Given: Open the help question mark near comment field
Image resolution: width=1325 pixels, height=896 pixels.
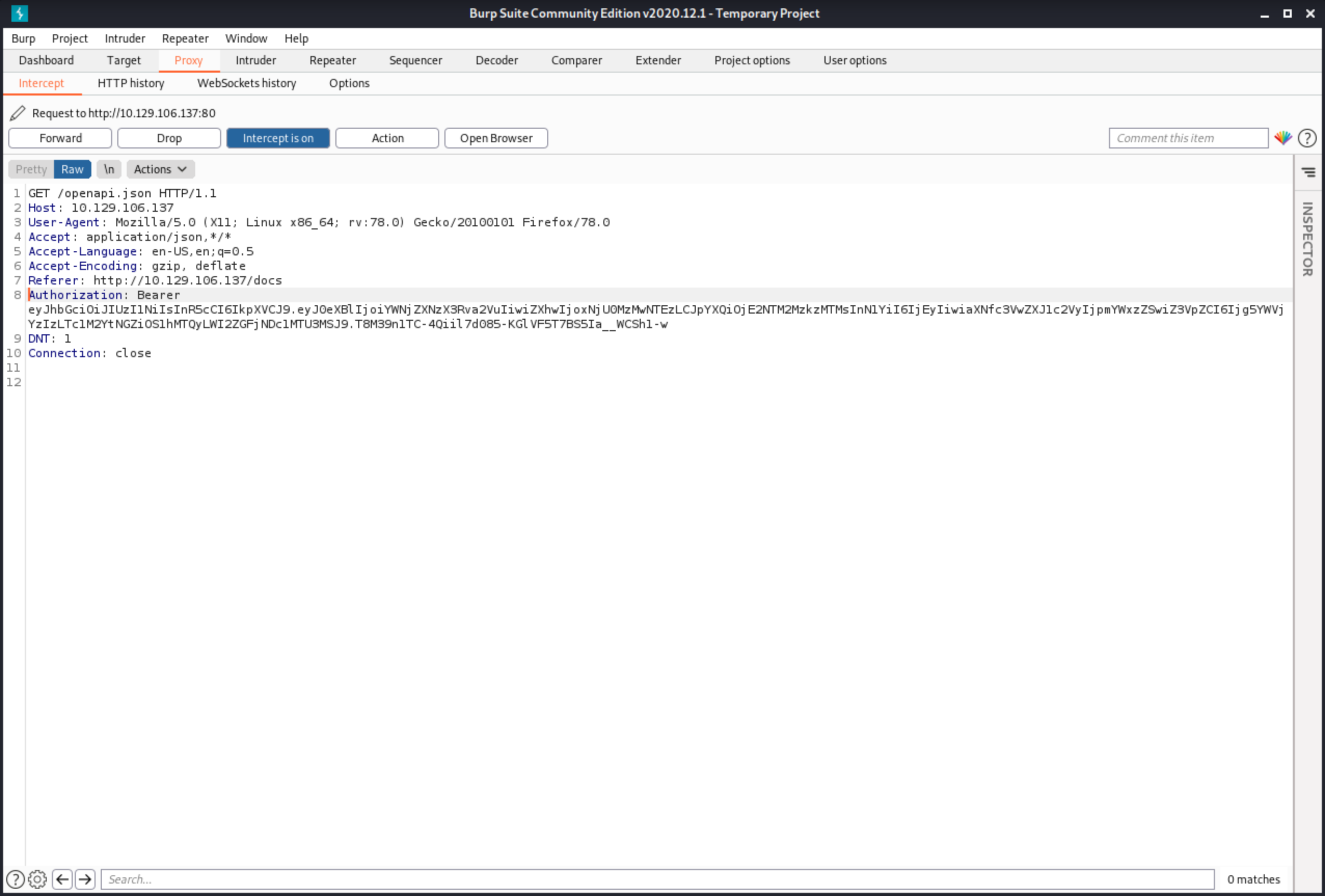Looking at the screenshot, I should click(1307, 138).
